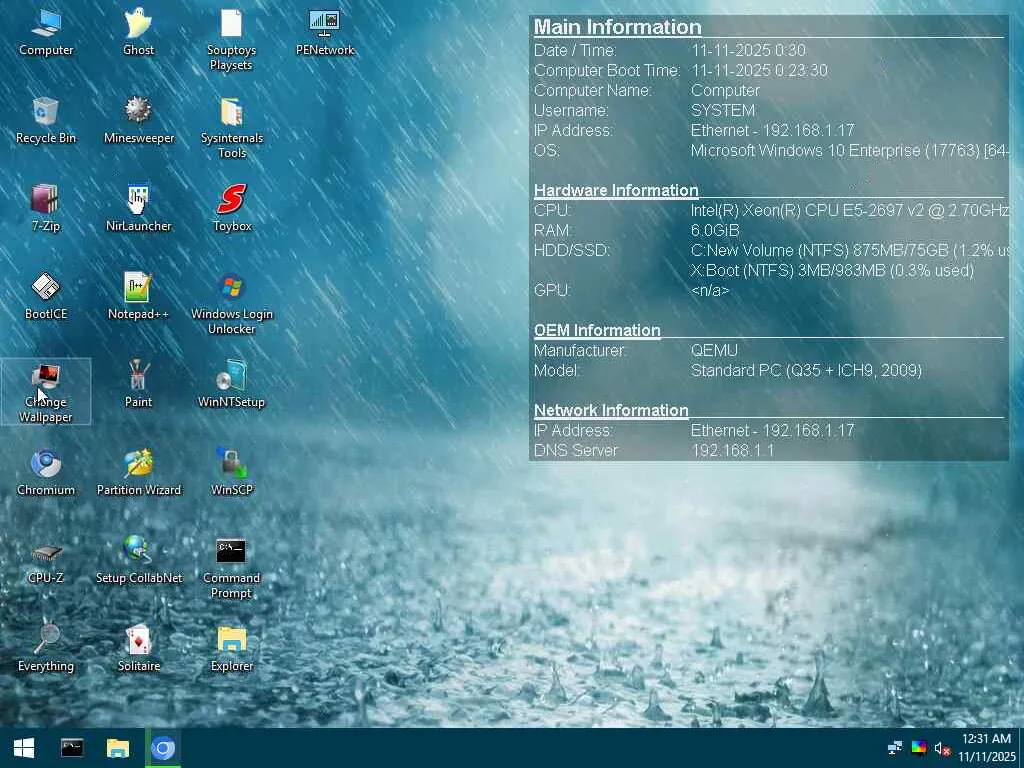This screenshot has height=768, width=1024.
Task: Click the RAM value "6.0GiB"
Action: click(715, 231)
